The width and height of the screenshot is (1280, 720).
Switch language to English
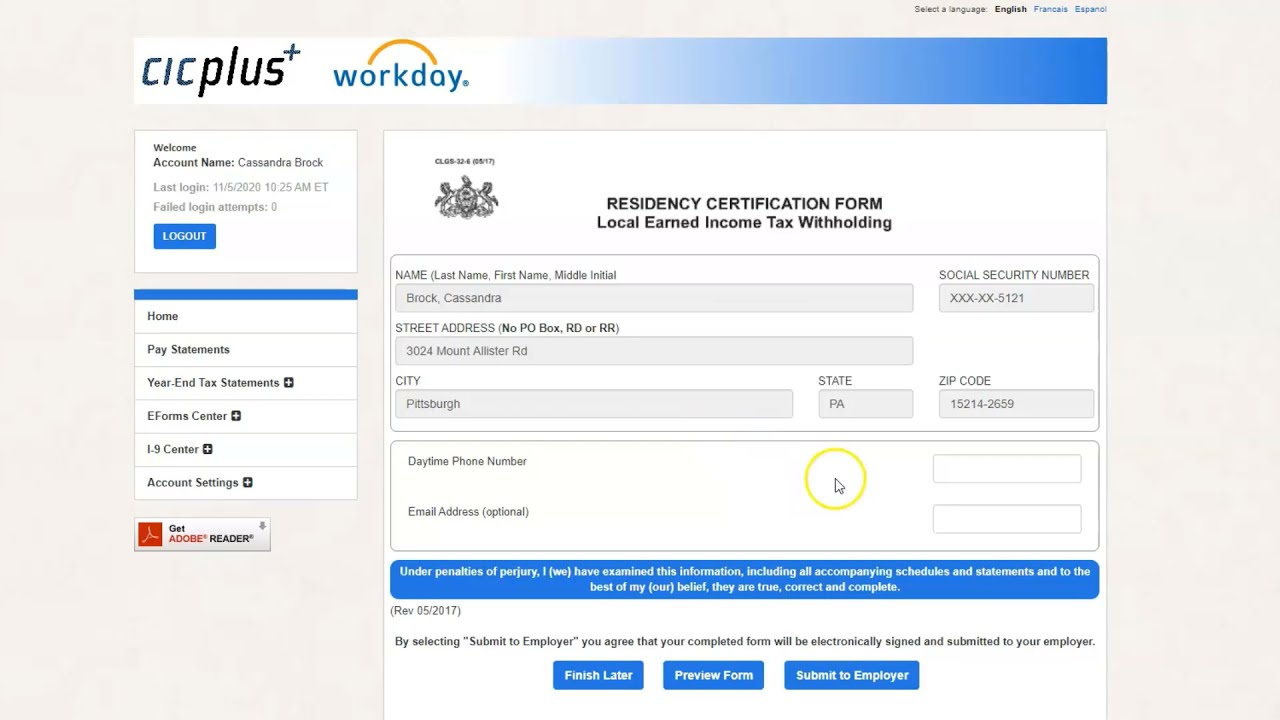pos(1011,9)
